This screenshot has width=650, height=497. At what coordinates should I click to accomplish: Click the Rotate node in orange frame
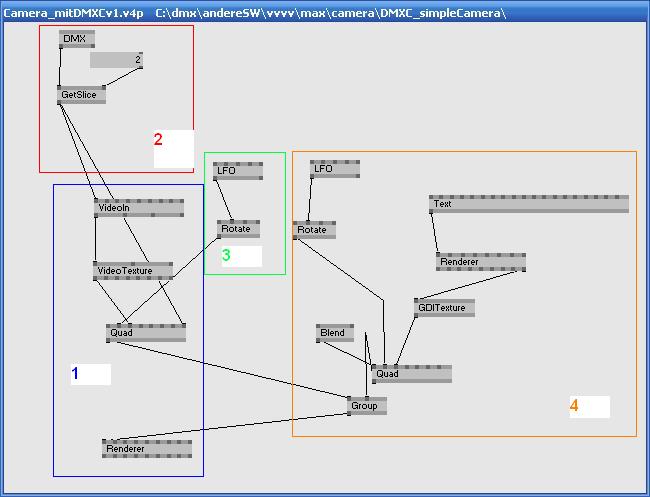tap(314, 230)
